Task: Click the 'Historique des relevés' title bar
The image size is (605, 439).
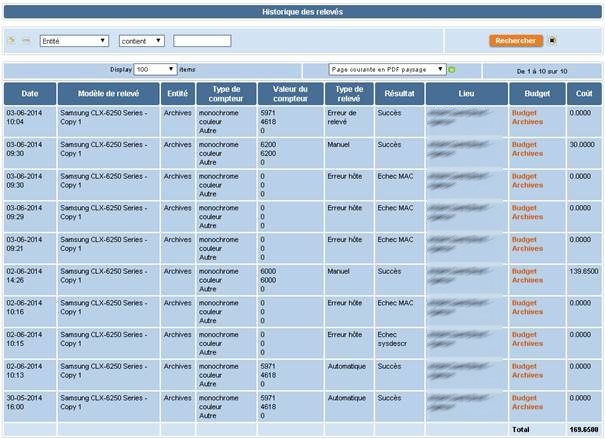Action: coord(302,12)
